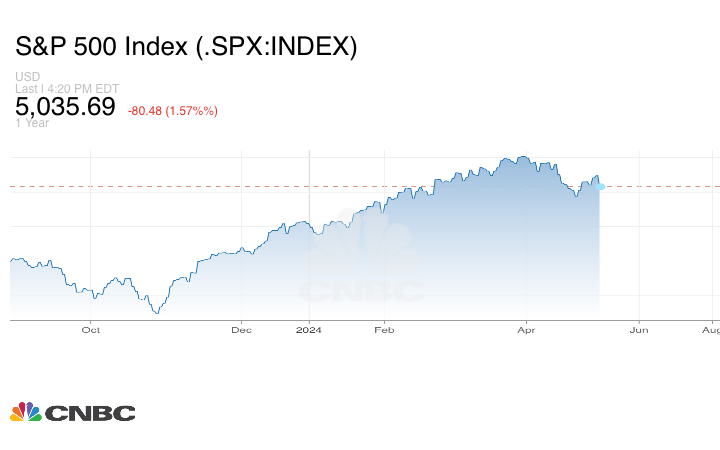Click the CNBC wordmark at bottom left
The height and width of the screenshot is (450, 720).
[x=89, y=413]
